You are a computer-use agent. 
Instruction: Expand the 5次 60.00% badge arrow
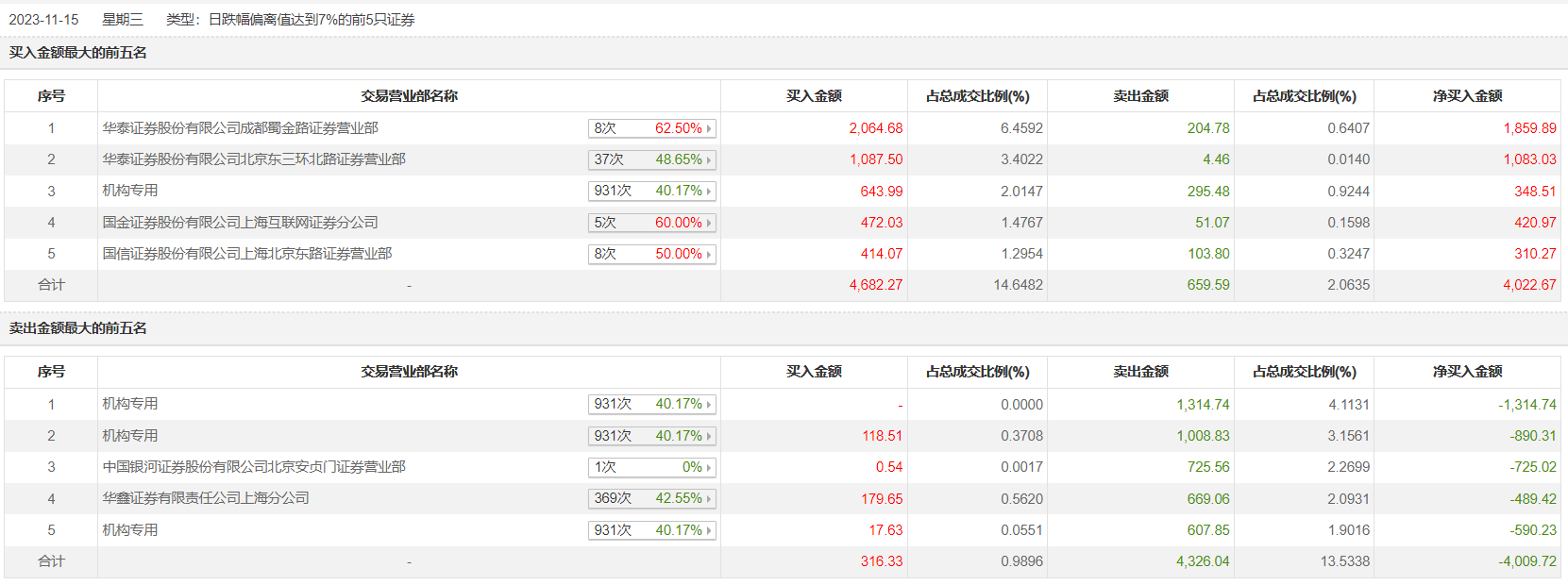pyautogui.click(x=709, y=224)
